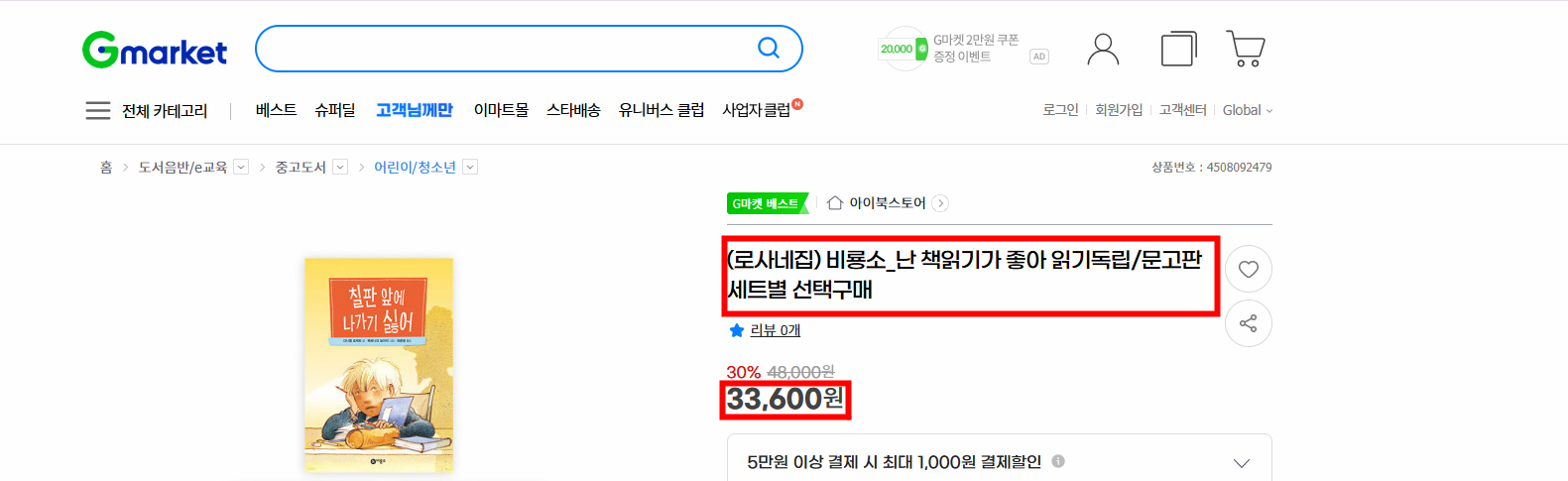Go to 홈 breadcrumb

coord(106,167)
